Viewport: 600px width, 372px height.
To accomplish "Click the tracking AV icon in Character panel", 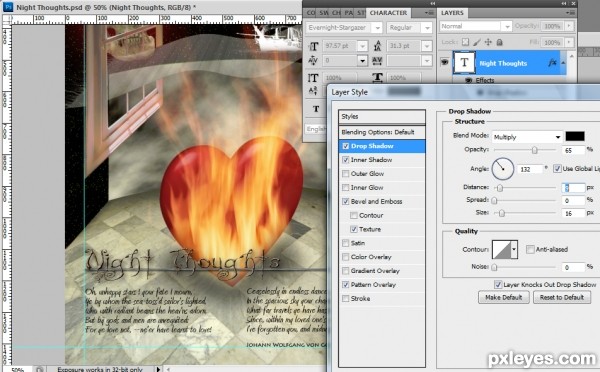I will point(377,60).
